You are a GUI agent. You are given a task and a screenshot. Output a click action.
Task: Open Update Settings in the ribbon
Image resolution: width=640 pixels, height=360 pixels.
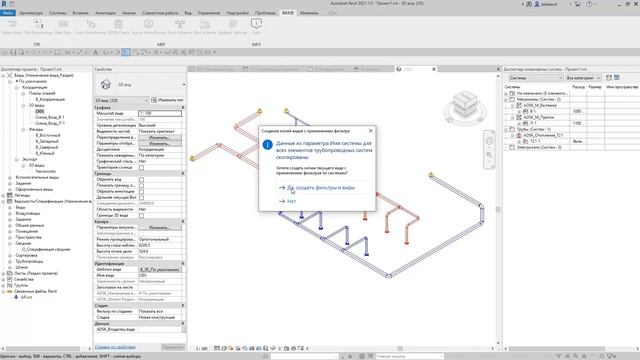click(232, 27)
